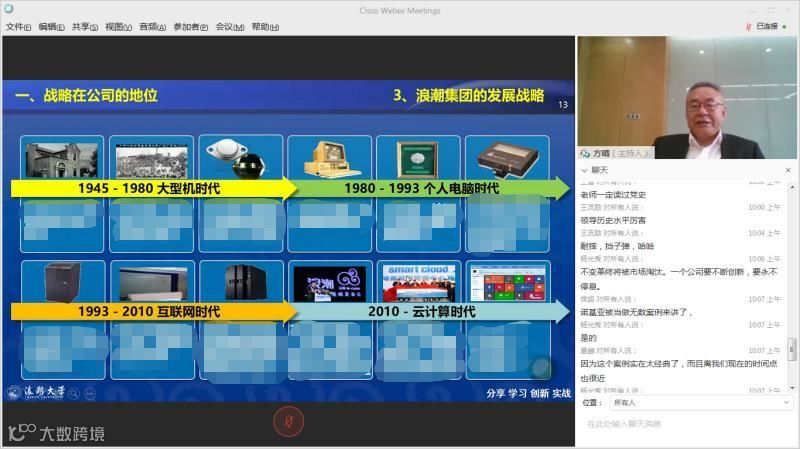Click the smart cloud event photo
Image resolution: width=800 pixels, height=449 pixels.
tap(418, 283)
